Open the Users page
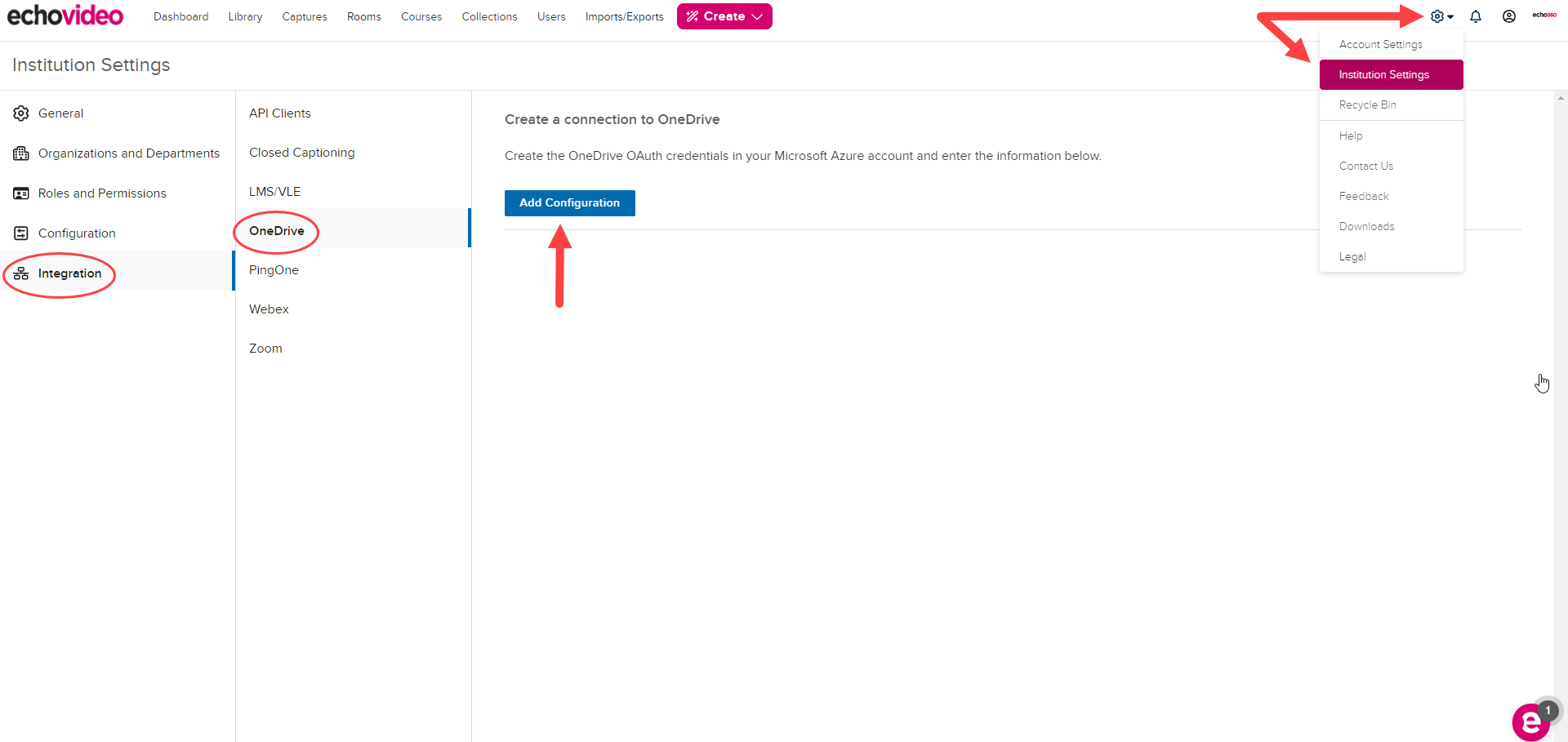 (x=551, y=16)
